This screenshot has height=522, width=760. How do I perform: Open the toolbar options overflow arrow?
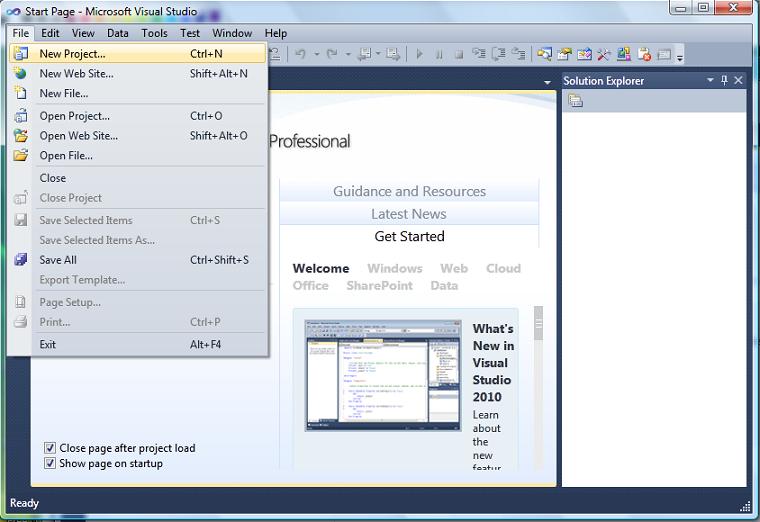680,57
